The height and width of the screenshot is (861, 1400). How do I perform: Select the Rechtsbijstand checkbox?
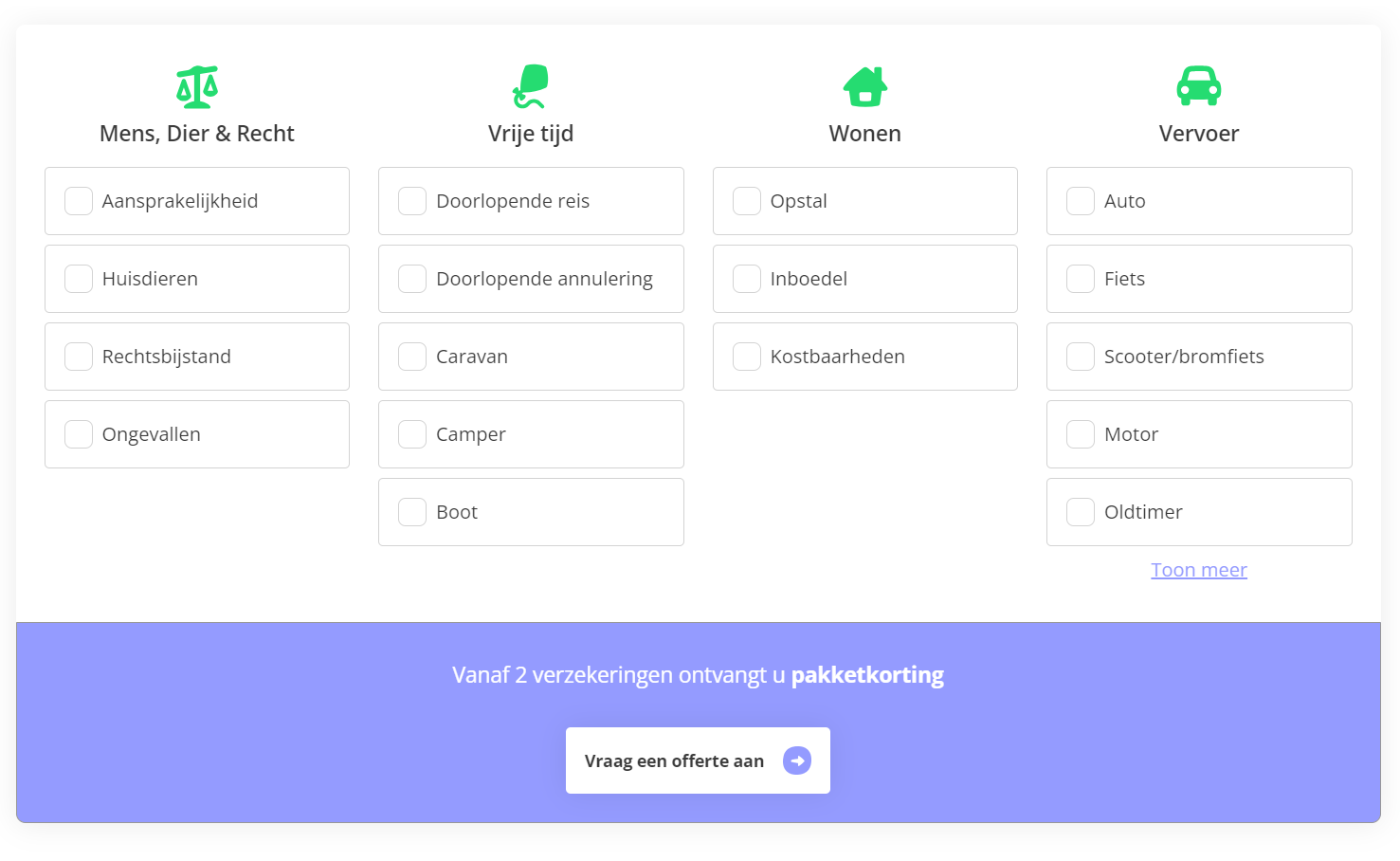[79, 357]
